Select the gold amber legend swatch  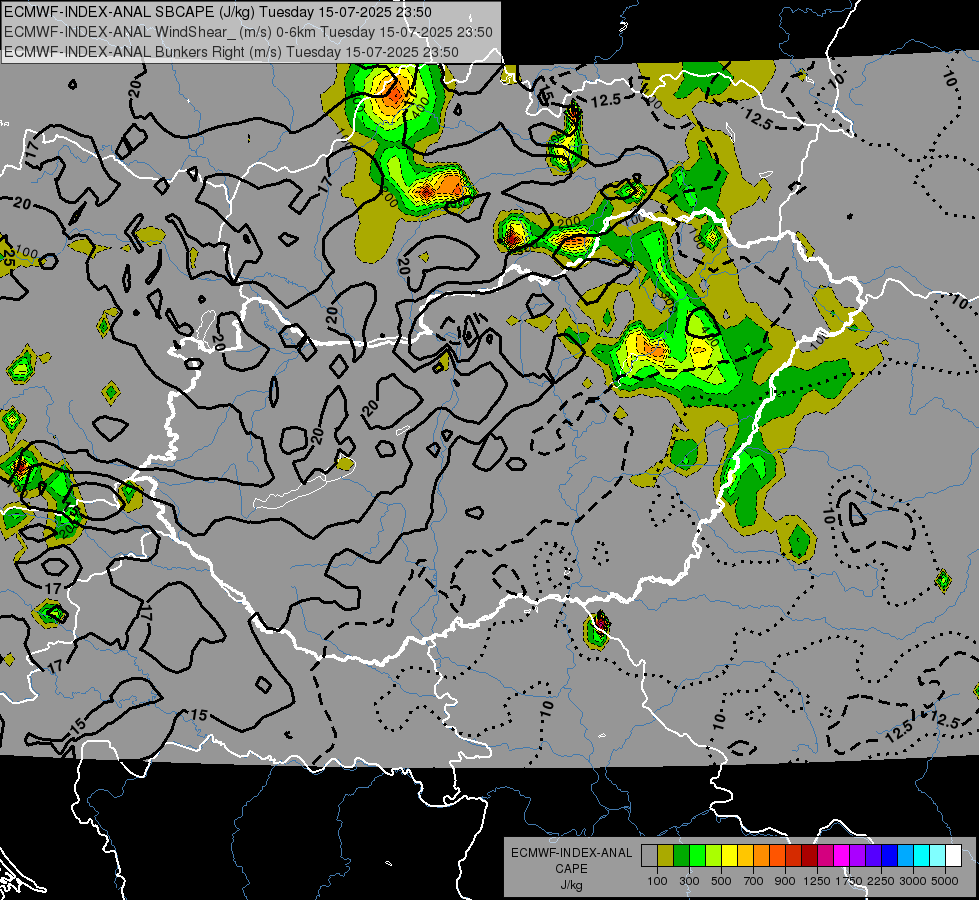745,855
